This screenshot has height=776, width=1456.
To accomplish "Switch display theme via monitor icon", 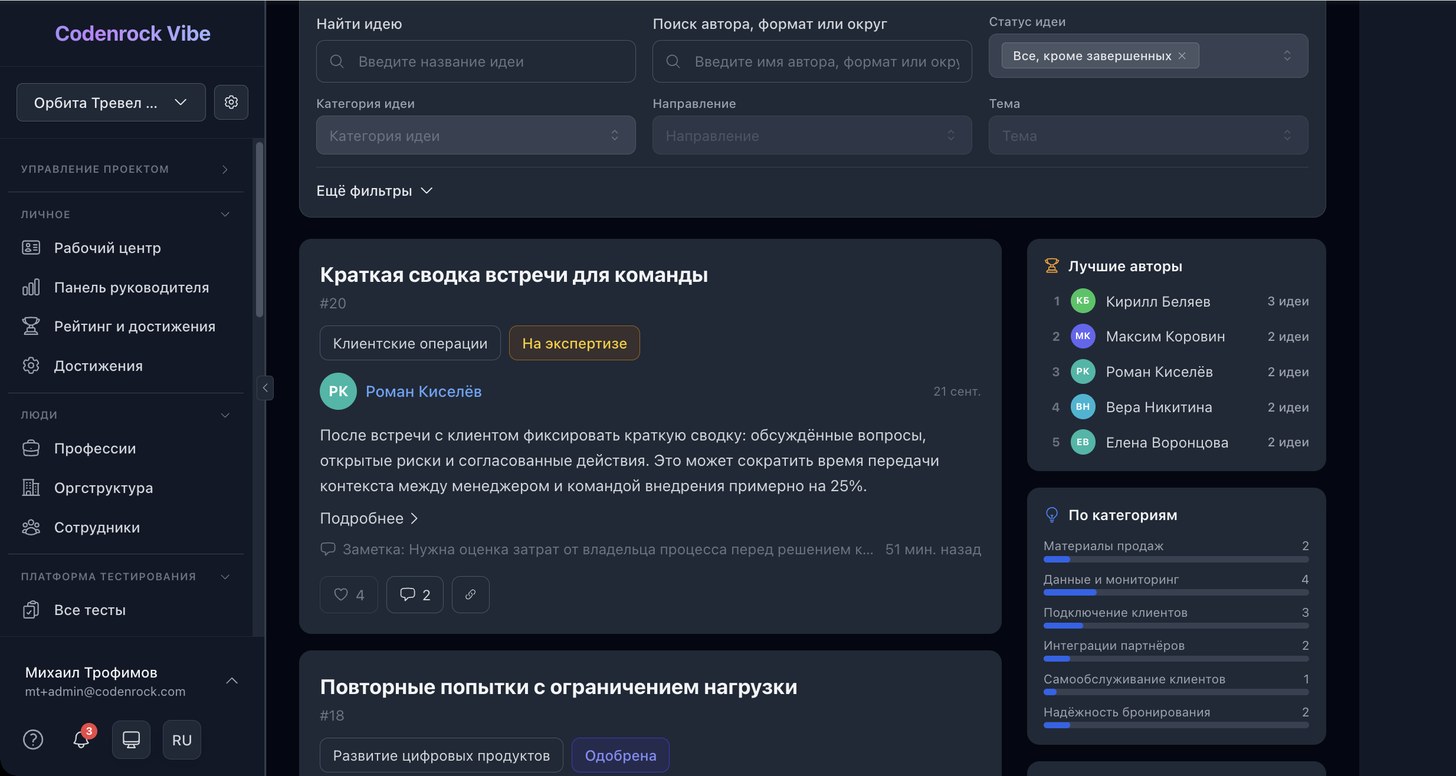I will pyautogui.click(x=131, y=740).
